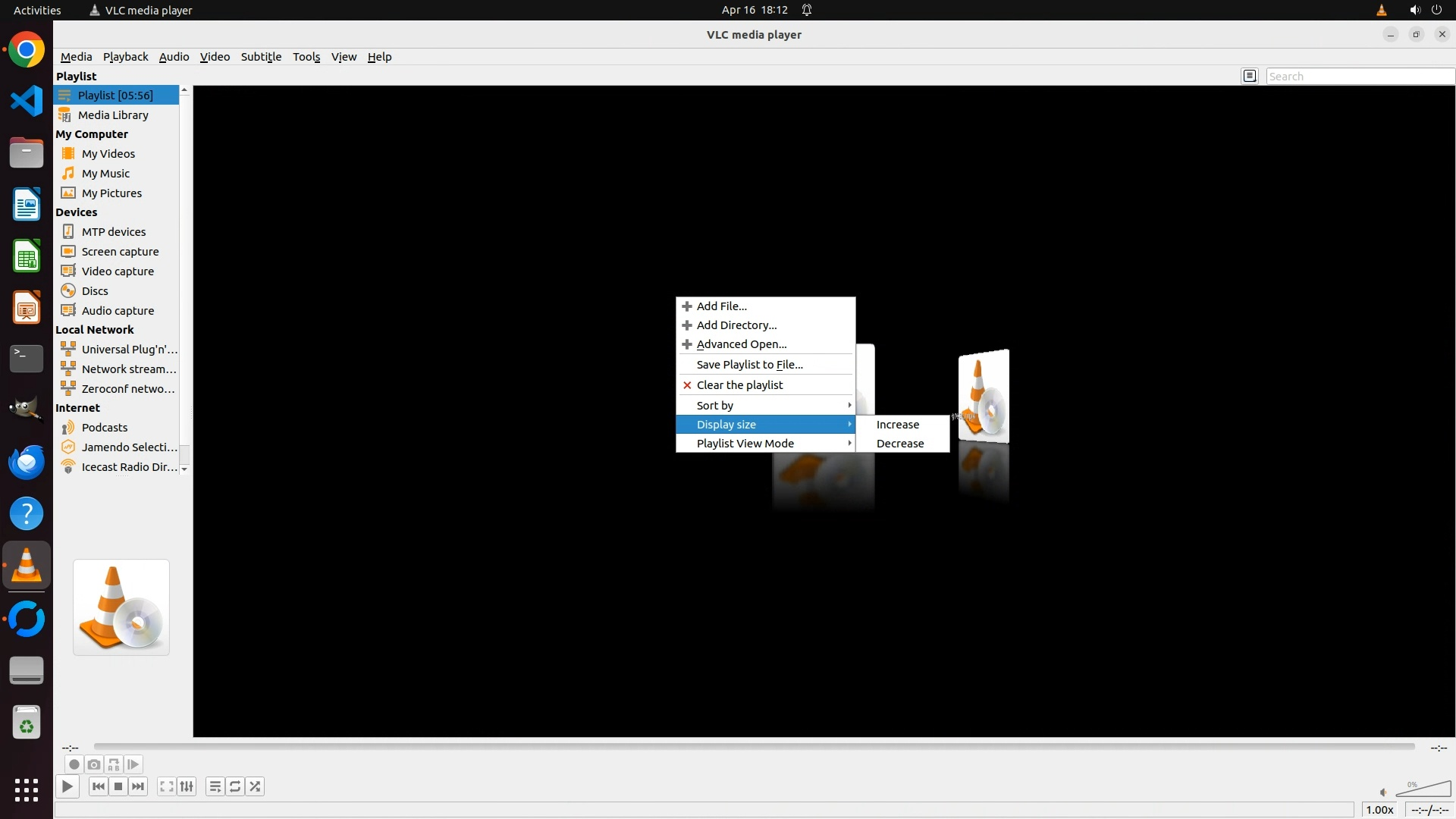
Task: Click the Record button
Action: click(74, 764)
